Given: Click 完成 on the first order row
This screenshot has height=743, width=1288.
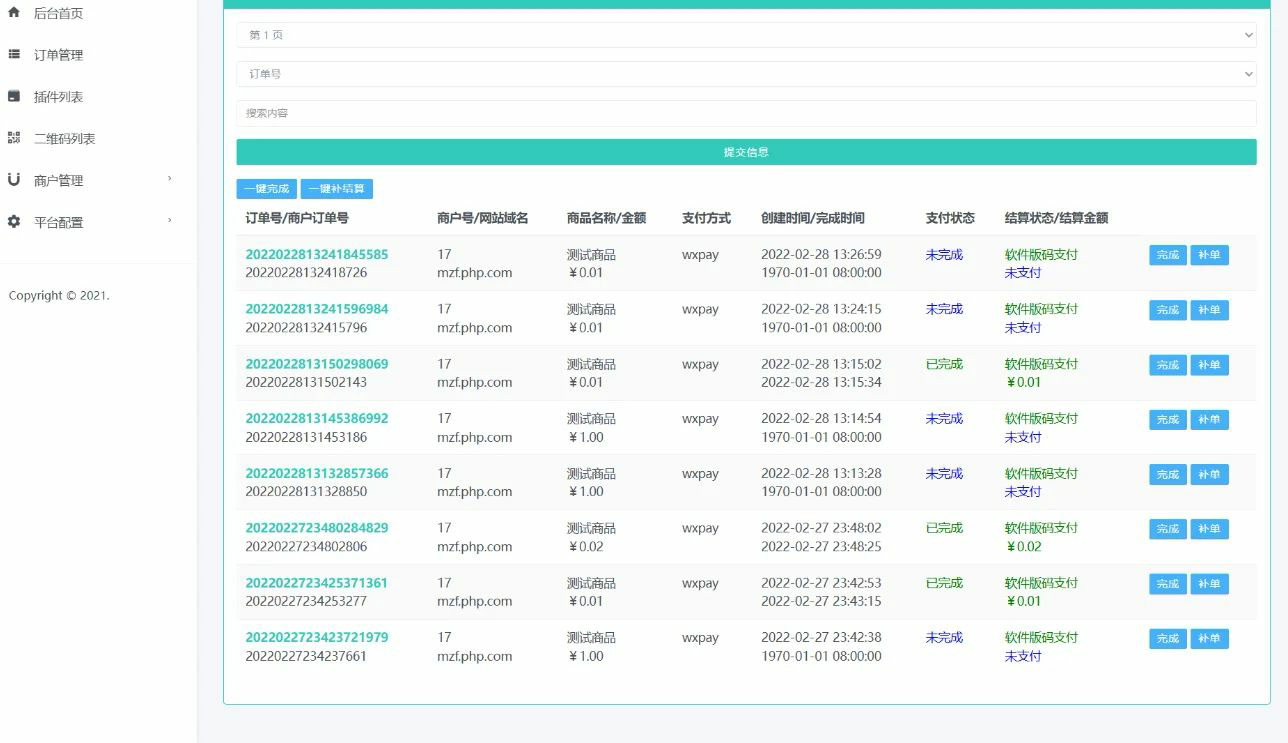Looking at the screenshot, I should click(x=1167, y=255).
